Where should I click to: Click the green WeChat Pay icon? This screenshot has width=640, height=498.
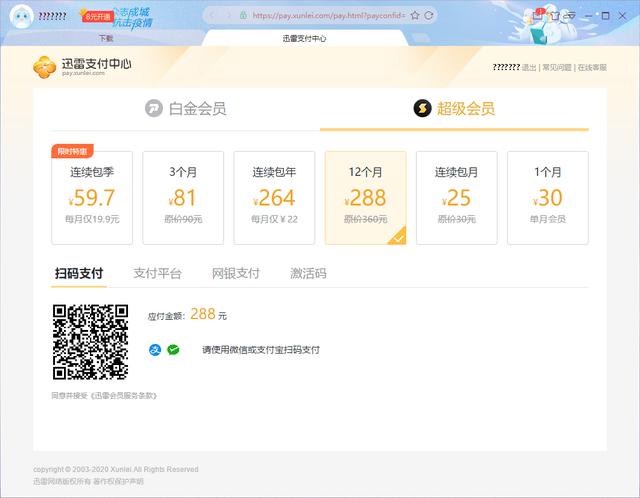(173, 350)
